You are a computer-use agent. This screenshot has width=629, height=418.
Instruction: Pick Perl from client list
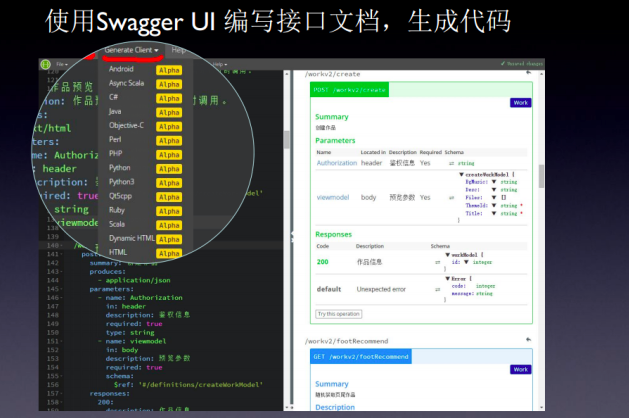(115, 140)
